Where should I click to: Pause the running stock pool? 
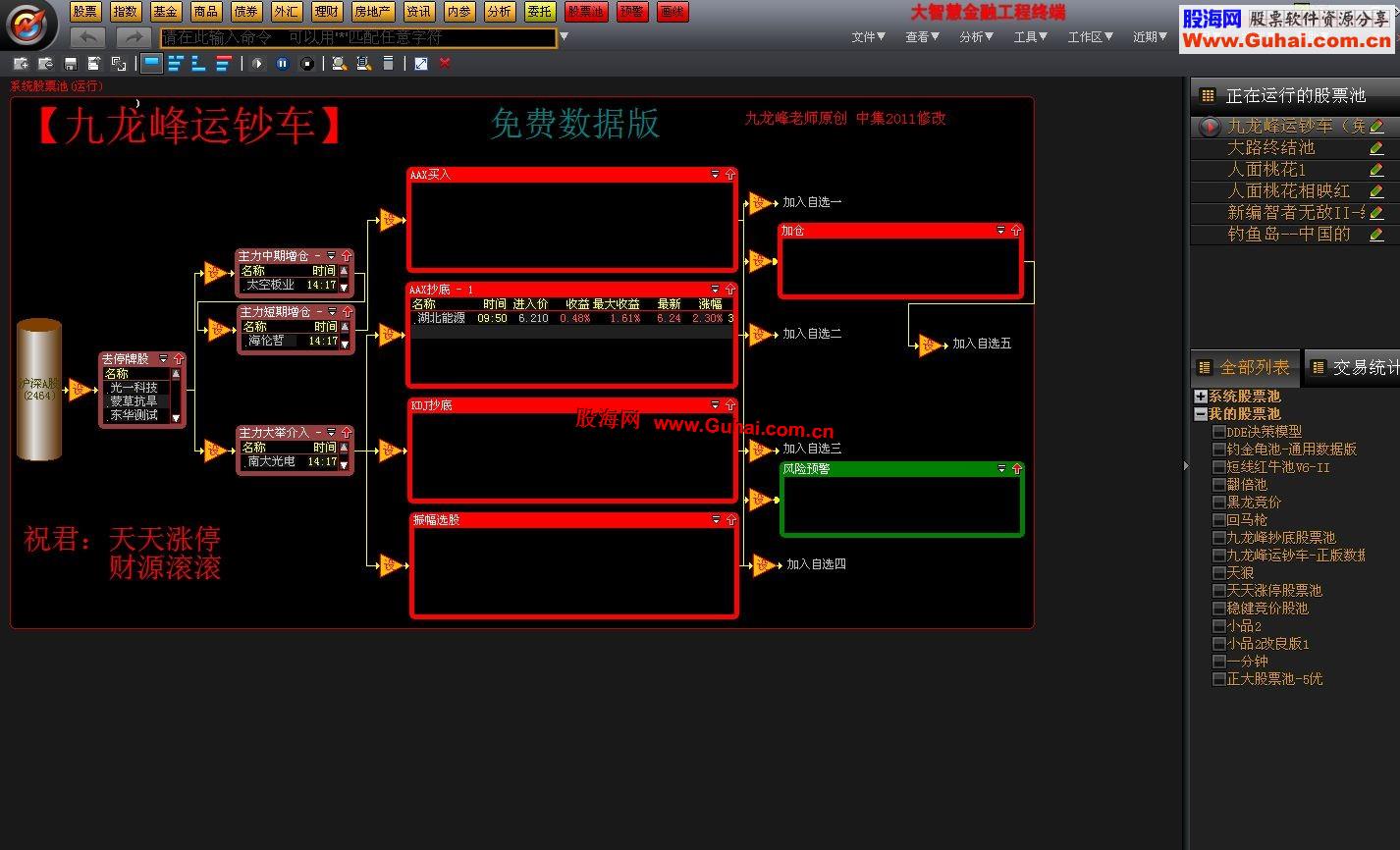coord(283,63)
